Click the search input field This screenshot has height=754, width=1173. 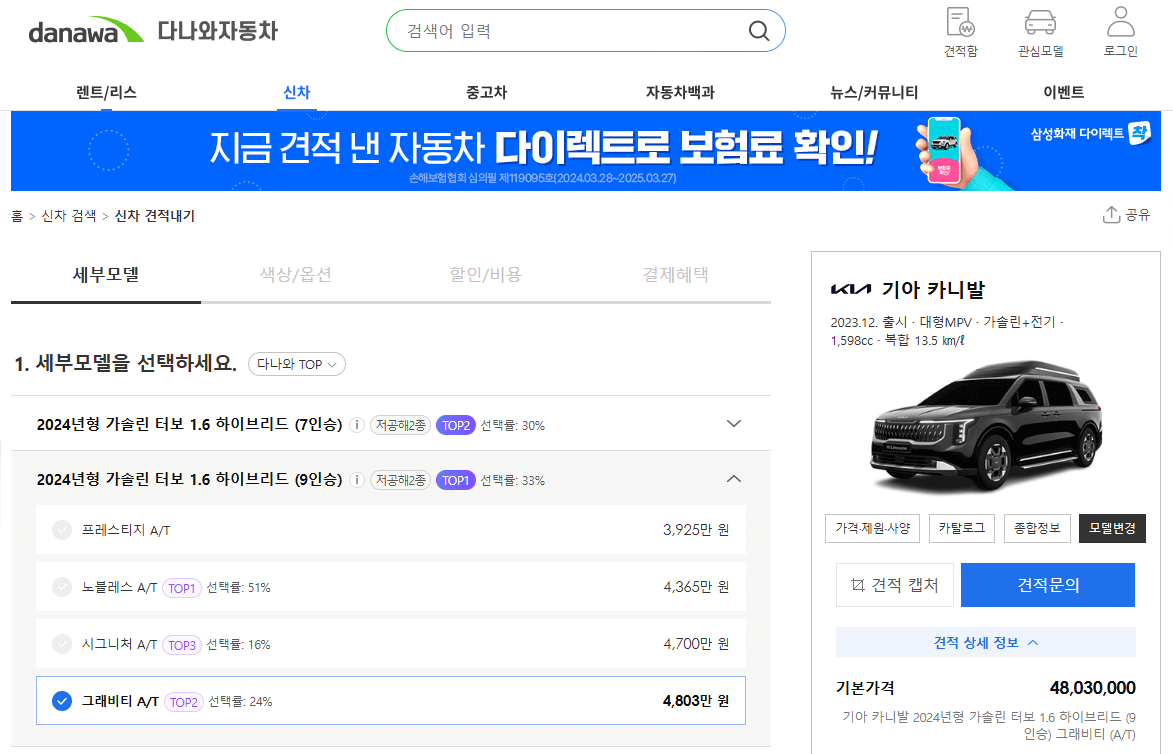click(560, 30)
